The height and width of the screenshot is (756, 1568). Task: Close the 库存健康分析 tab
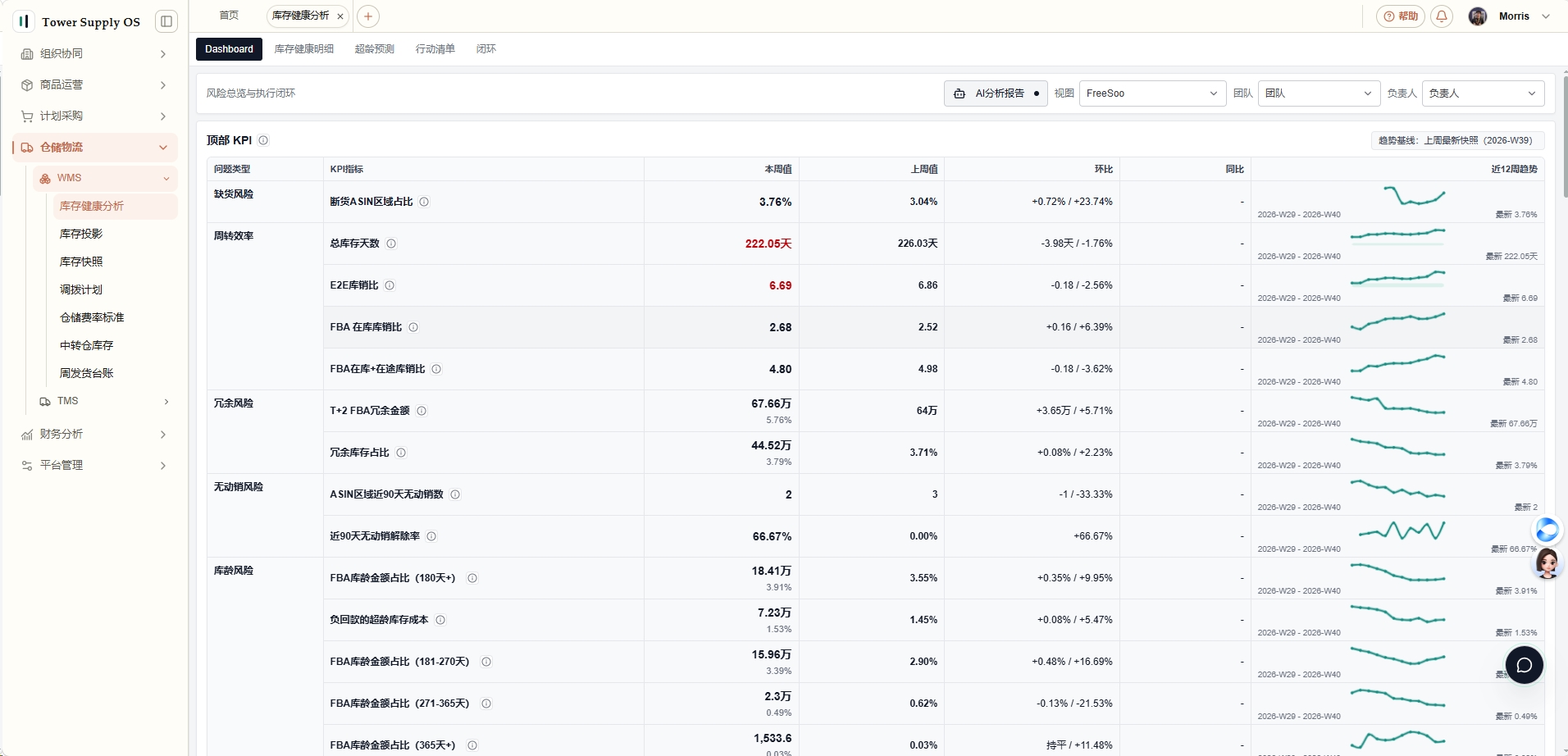[x=340, y=16]
